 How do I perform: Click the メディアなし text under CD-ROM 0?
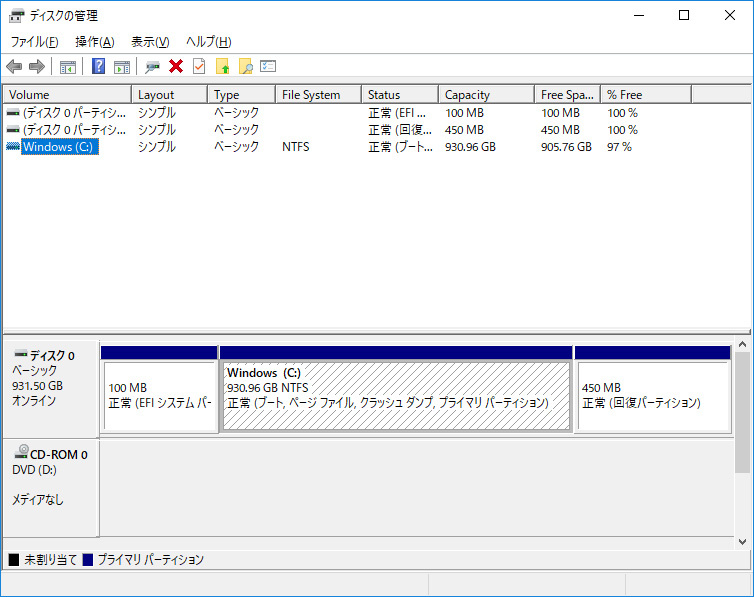point(38,500)
